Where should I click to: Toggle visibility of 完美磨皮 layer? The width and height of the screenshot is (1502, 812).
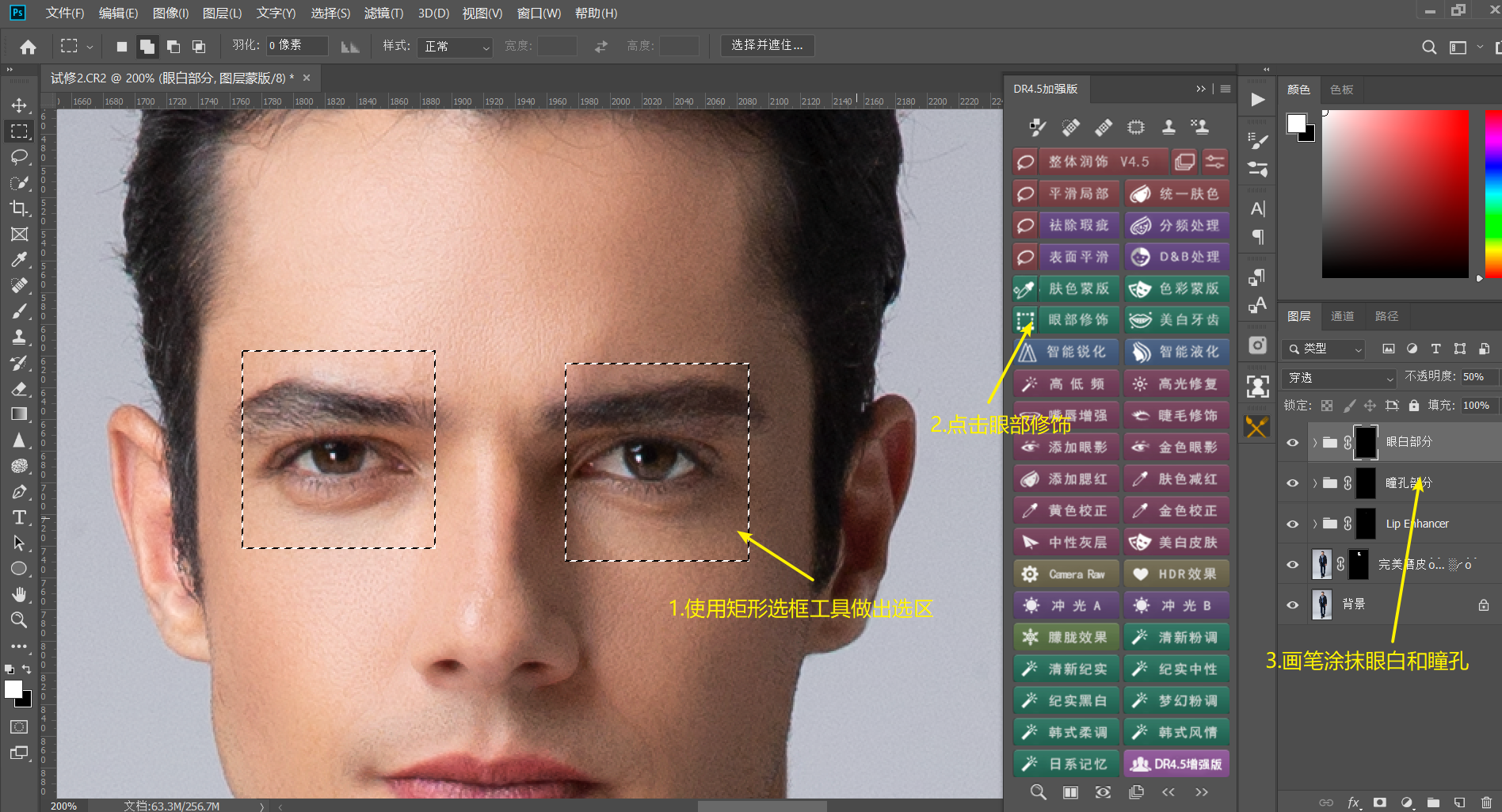(1293, 565)
